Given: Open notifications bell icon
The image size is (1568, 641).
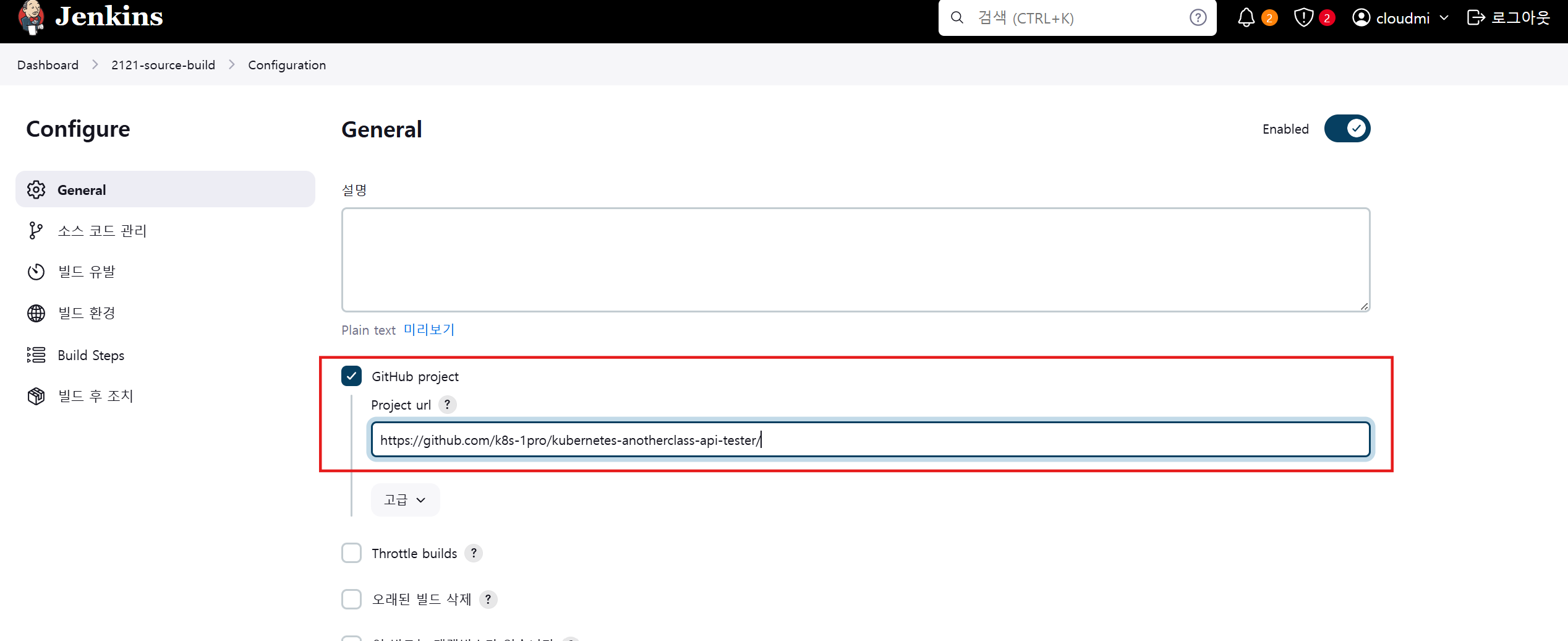Looking at the screenshot, I should (x=1246, y=18).
